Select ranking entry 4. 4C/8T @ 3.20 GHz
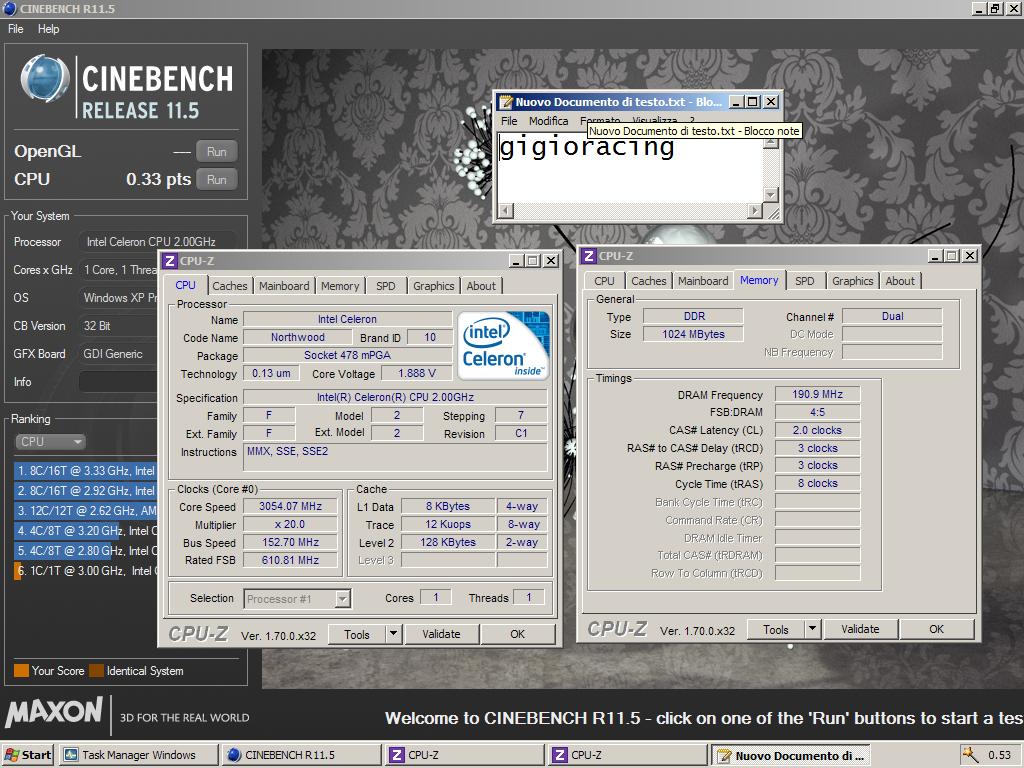This screenshot has height=768, width=1024. coord(86,531)
